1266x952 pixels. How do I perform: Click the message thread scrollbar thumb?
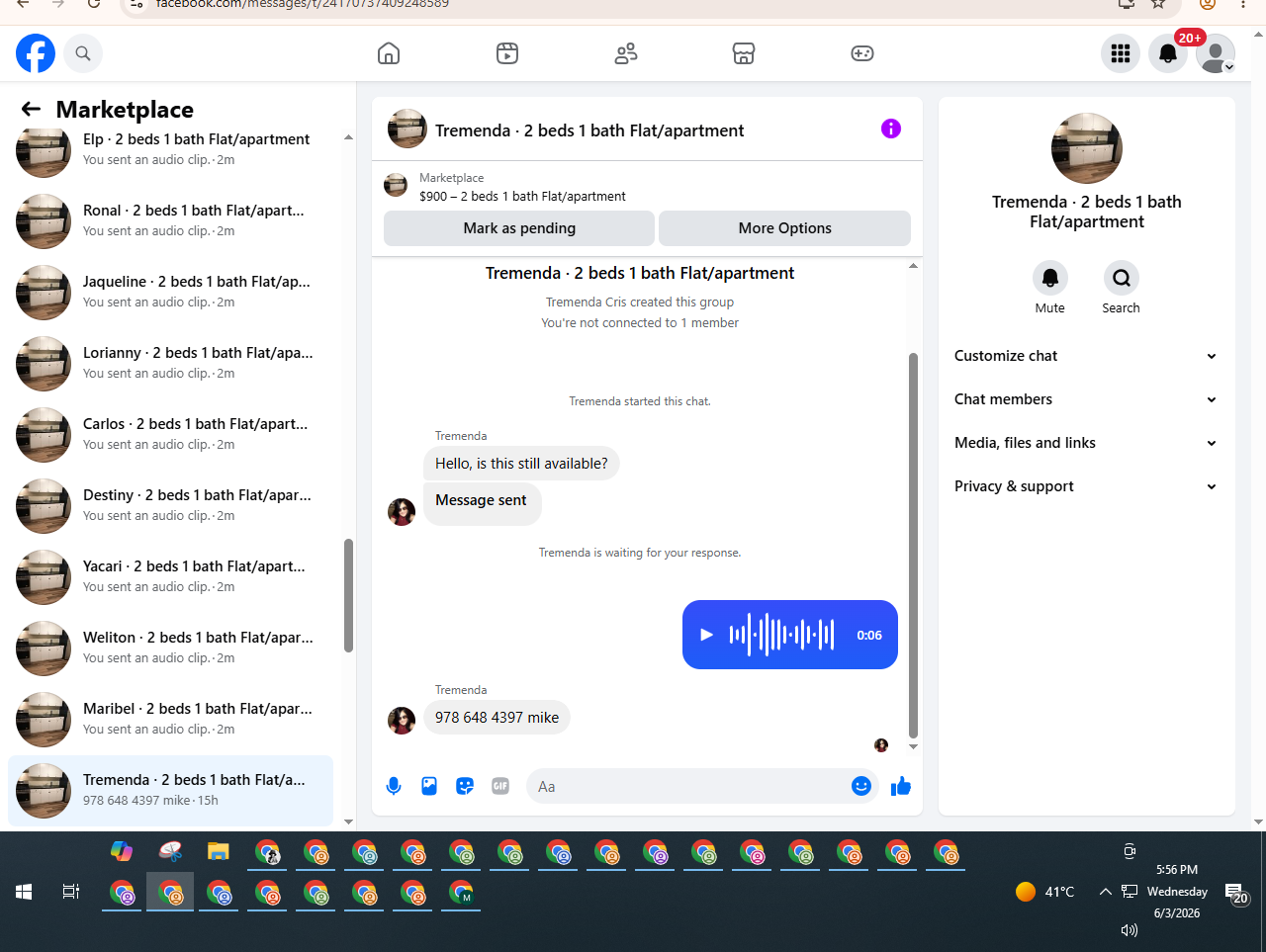[x=913, y=546]
